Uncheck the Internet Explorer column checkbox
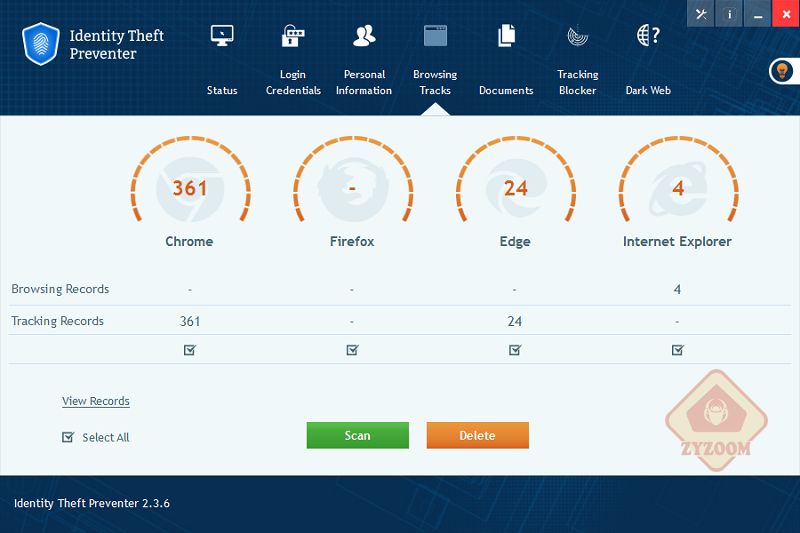Image resolution: width=800 pixels, height=533 pixels. [x=678, y=350]
